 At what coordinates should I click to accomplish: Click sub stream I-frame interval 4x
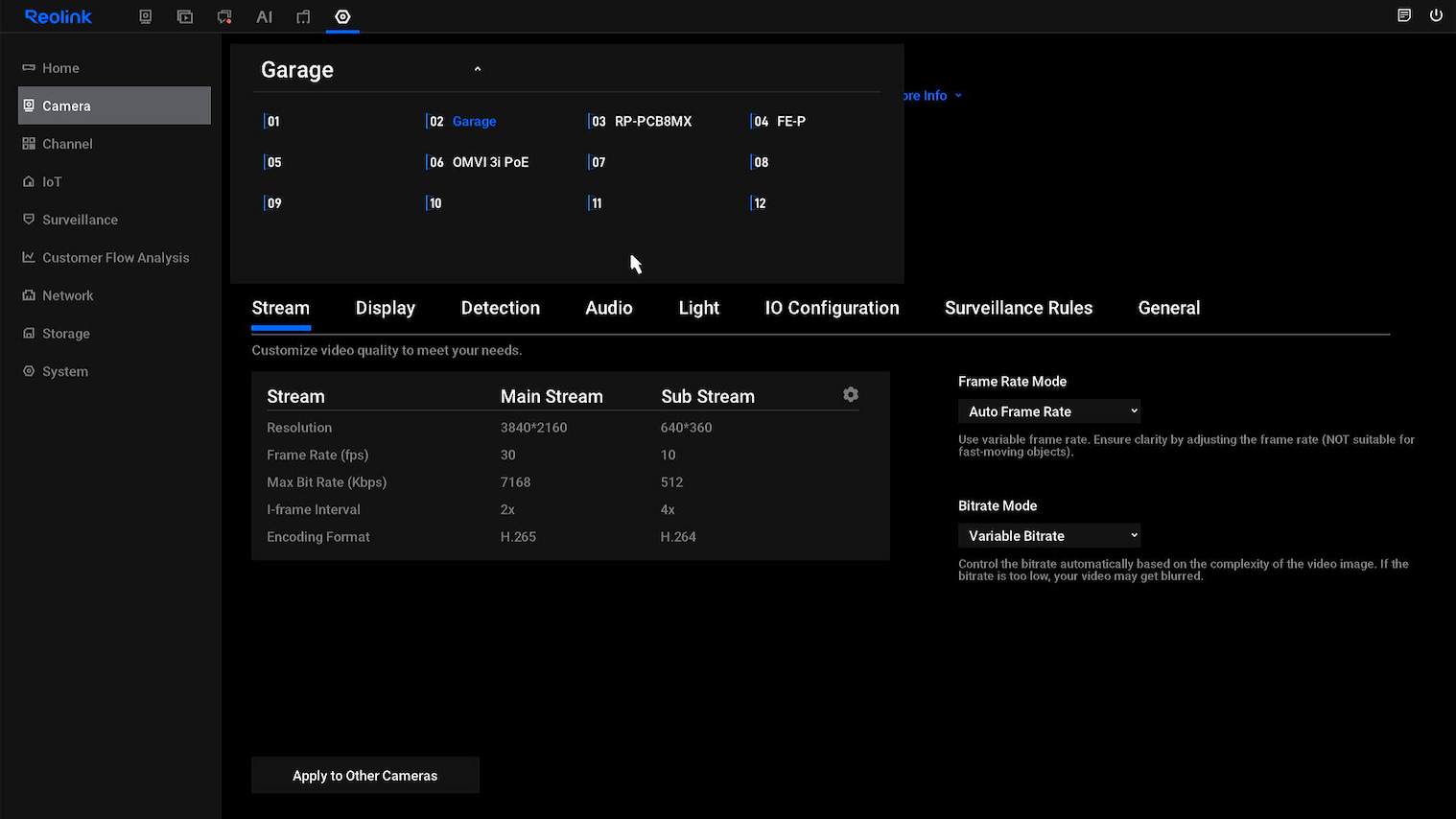(668, 510)
